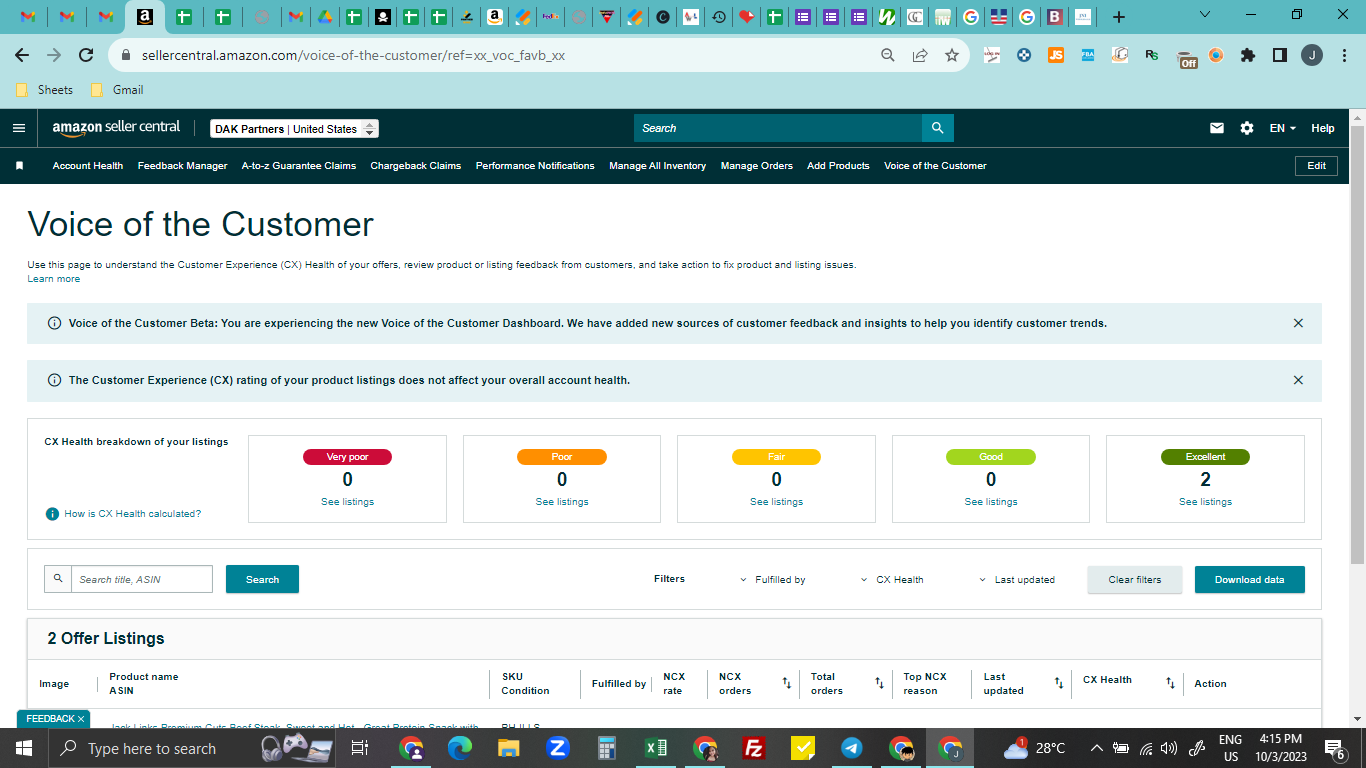The height and width of the screenshot is (768, 1366).
Task: Open Manage Orders page
Action: (757, 166)
